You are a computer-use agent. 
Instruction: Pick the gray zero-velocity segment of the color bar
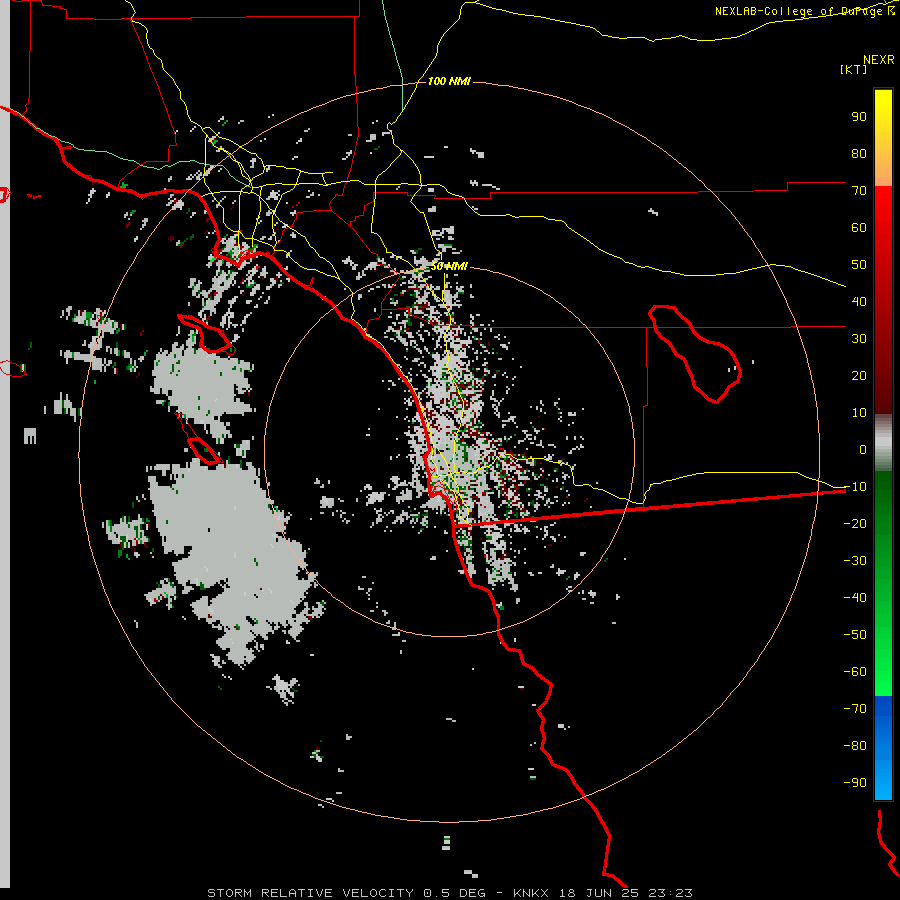[x=883, y=443]
